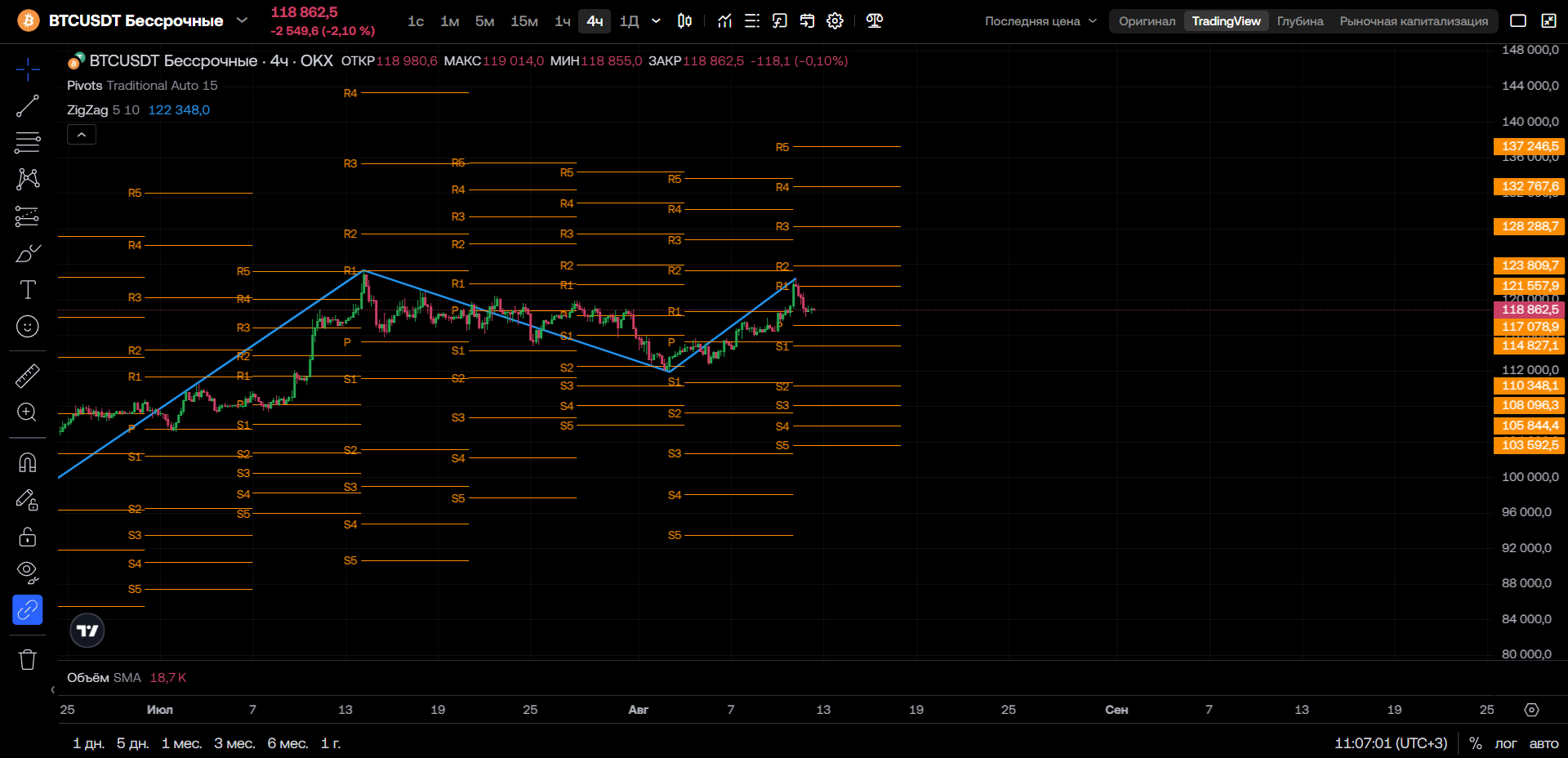Open the forecasting and measurement tools

28,216
